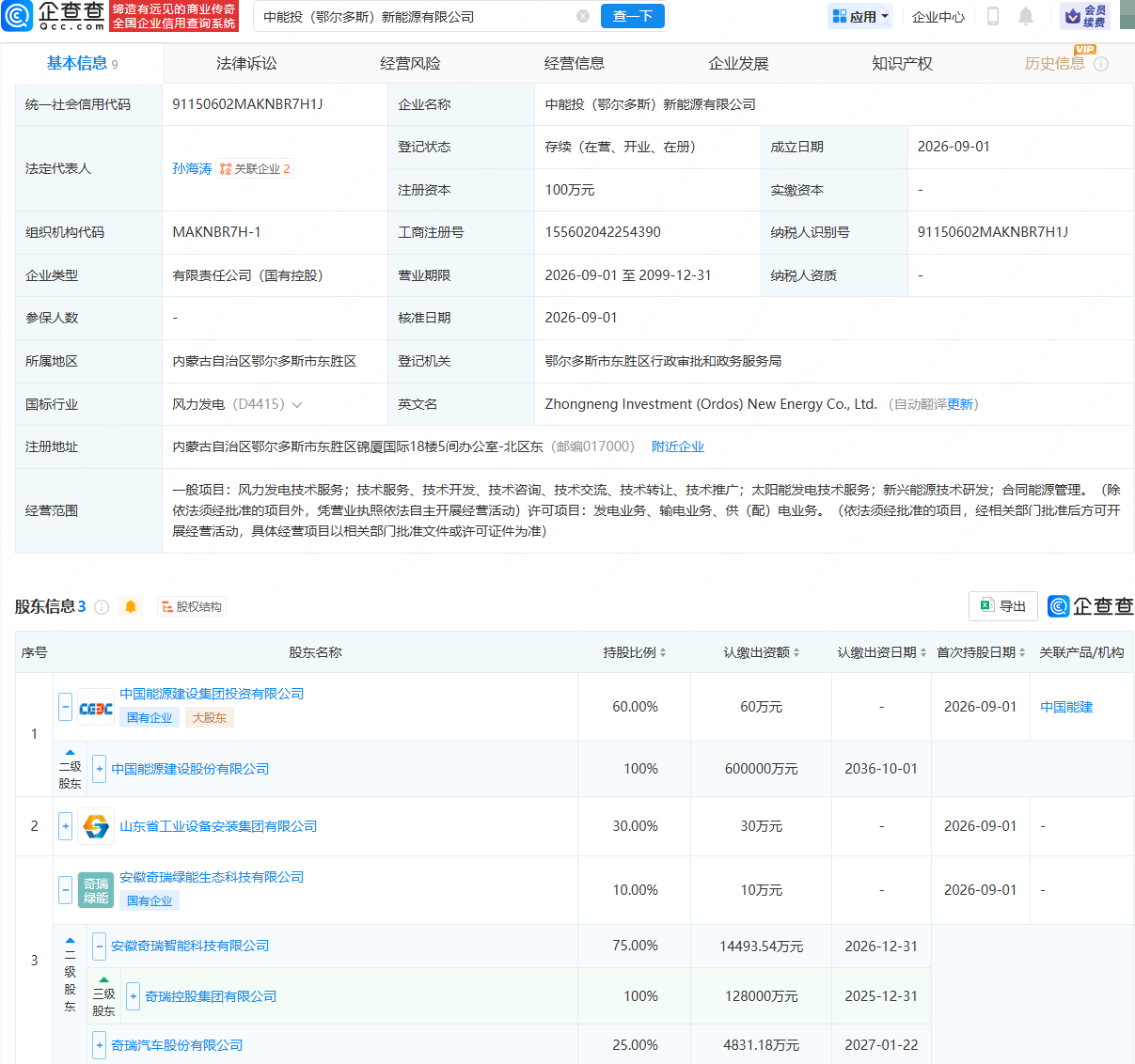Screen dimensions: 1135x1064
Task: Click the 导出 export button
Action: point(1003,606)
